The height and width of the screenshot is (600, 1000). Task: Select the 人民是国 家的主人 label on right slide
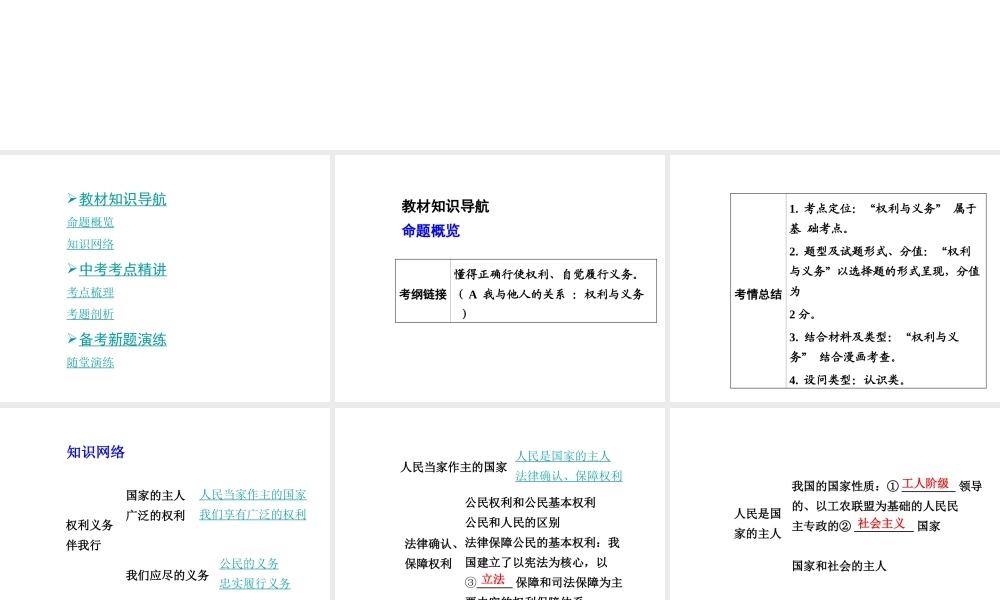click(758, 523)
